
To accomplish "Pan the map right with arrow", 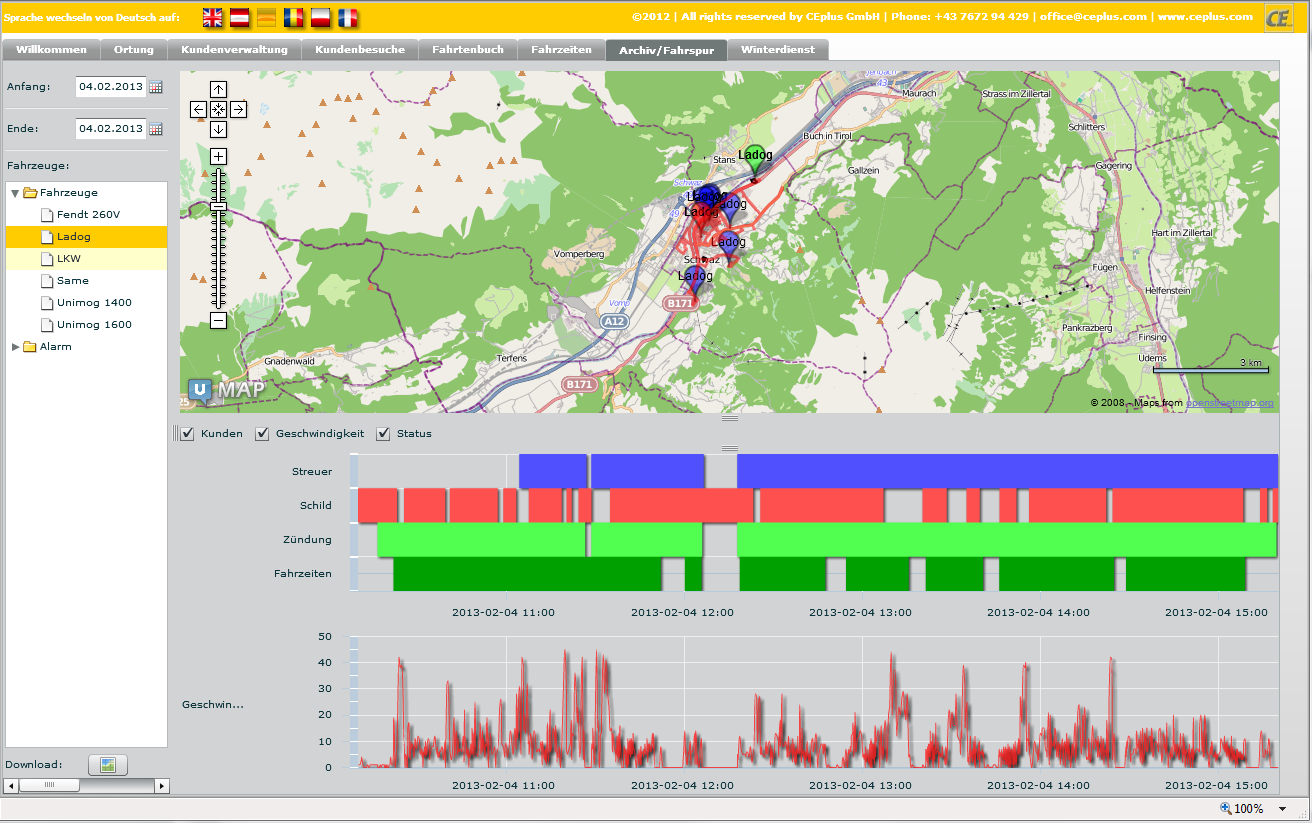I will pyautogui.click(x=238, y=109).
